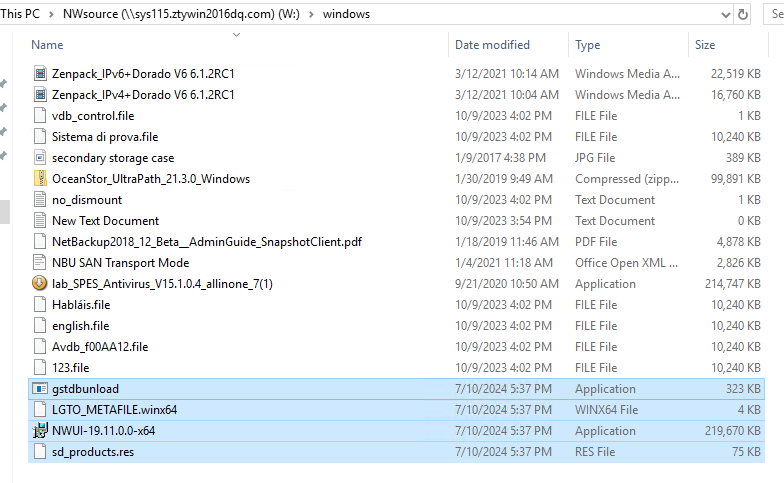
Task: Select the no_dismount text document icon
Action: pos(40,200)
